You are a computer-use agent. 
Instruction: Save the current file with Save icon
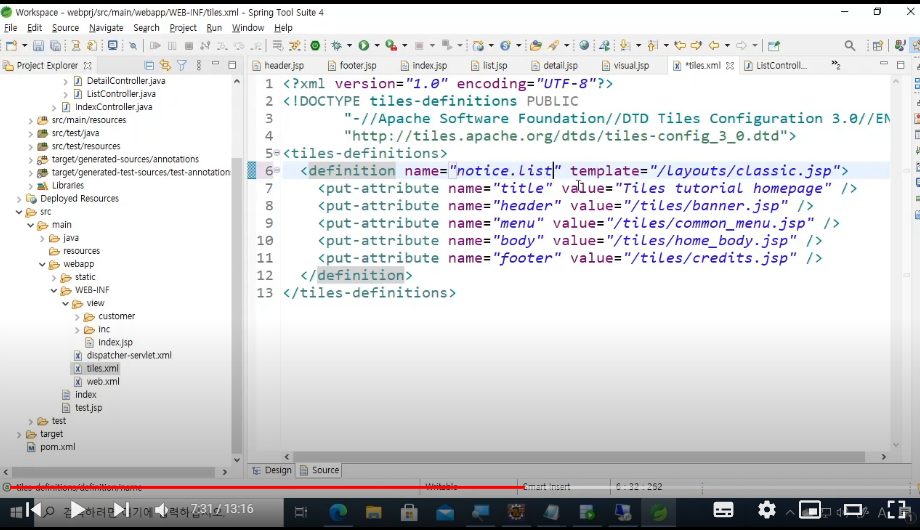pyautogui.click(x=38, y=46)
